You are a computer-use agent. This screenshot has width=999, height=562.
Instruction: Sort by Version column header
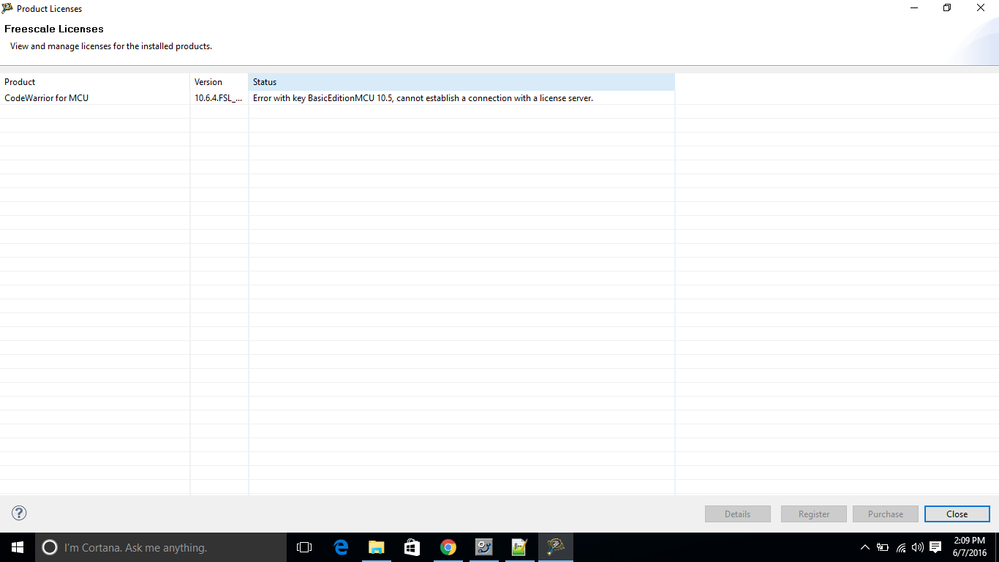(x=219, y=82)
